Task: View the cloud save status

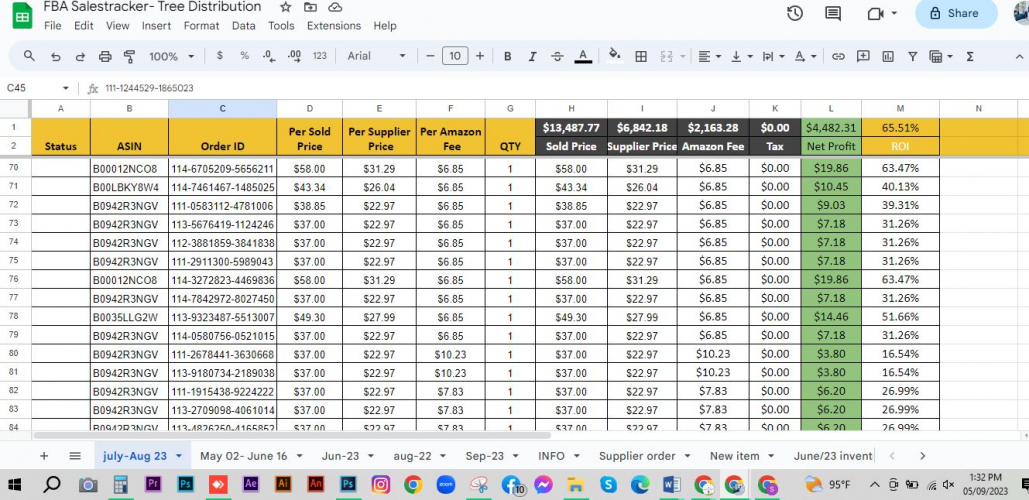Action: coord(335,7)
